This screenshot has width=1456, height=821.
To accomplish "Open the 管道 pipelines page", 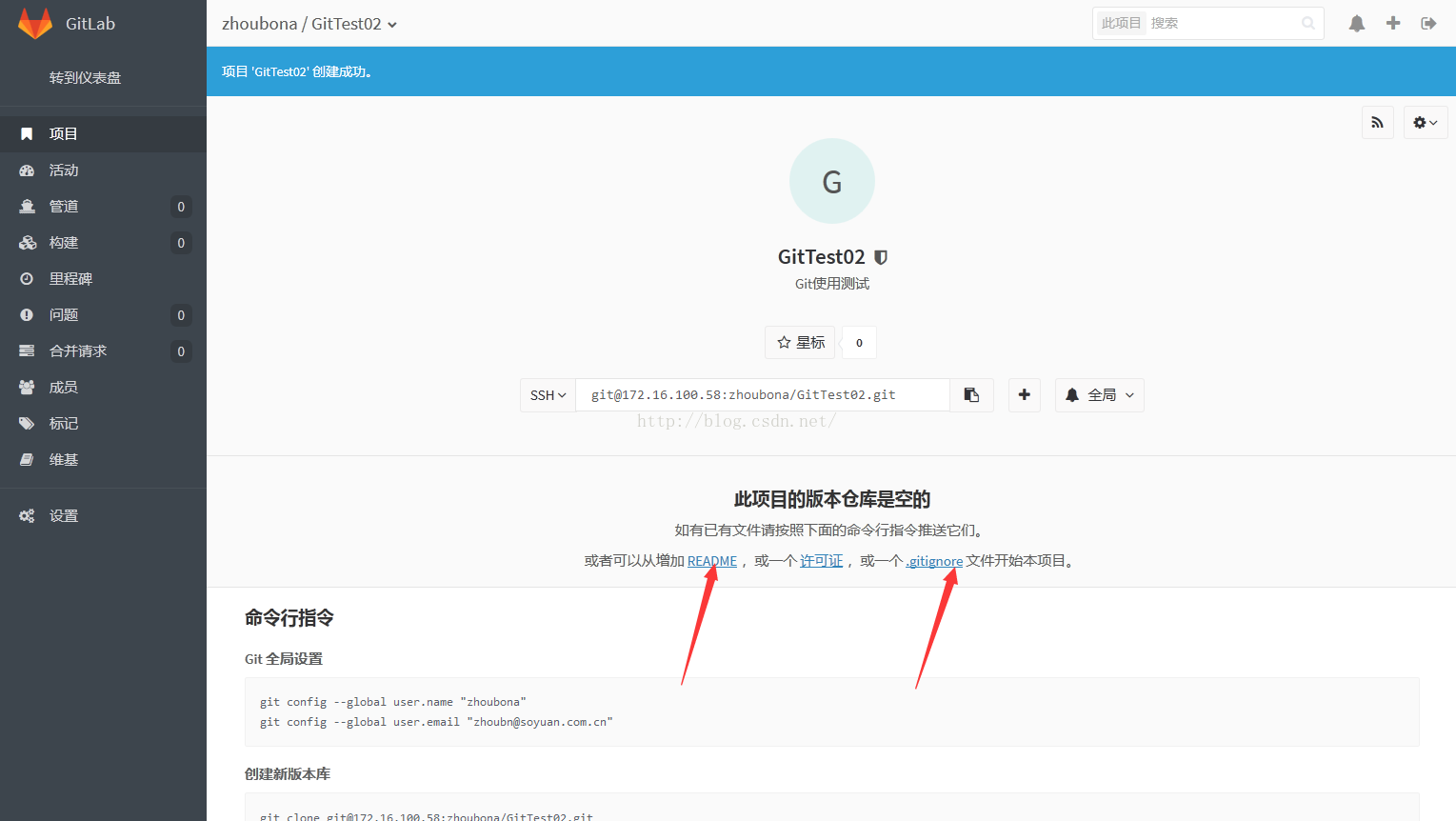I will click(x=103, y=207).
